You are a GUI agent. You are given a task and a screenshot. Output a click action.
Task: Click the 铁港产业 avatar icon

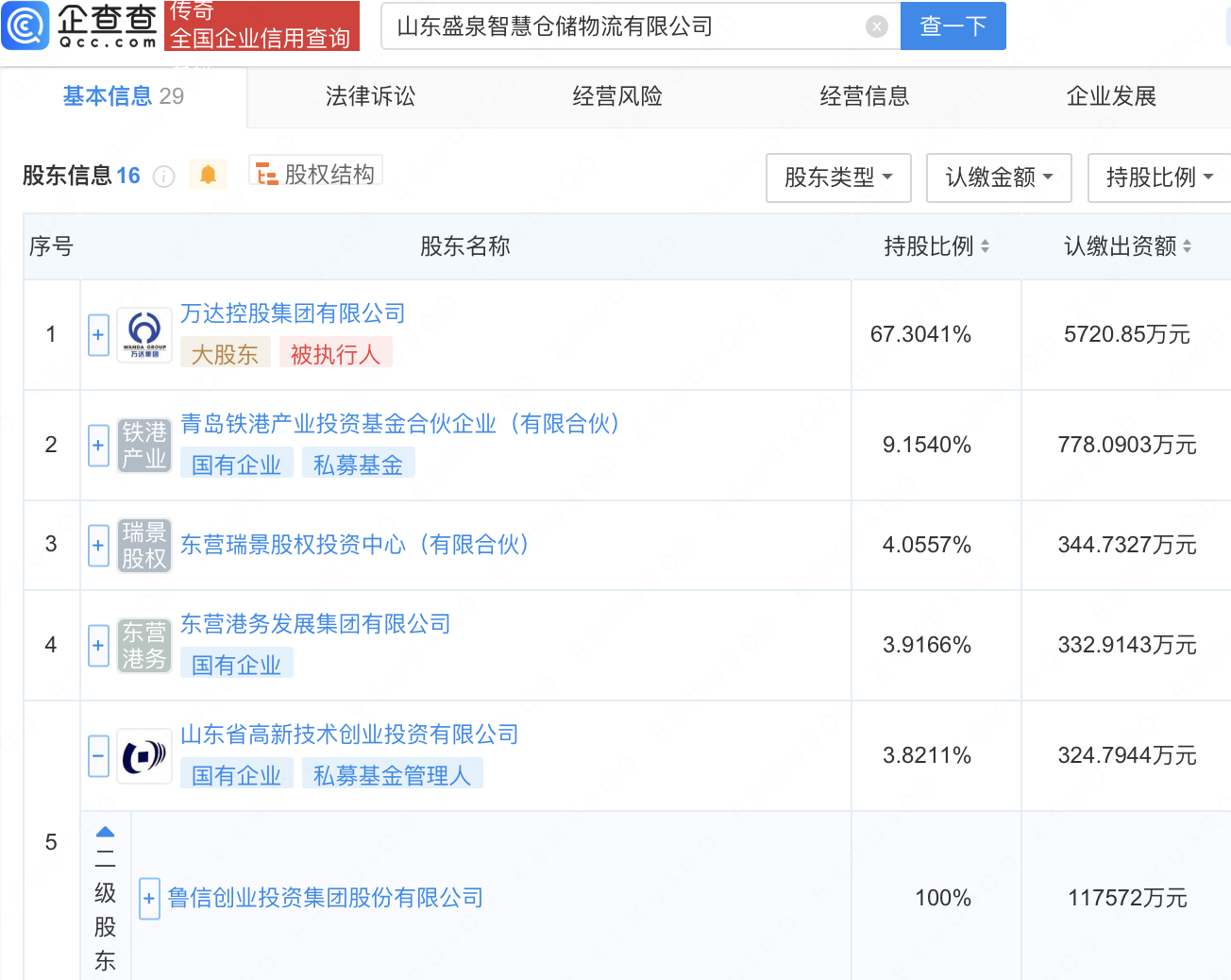pos(144,446)
